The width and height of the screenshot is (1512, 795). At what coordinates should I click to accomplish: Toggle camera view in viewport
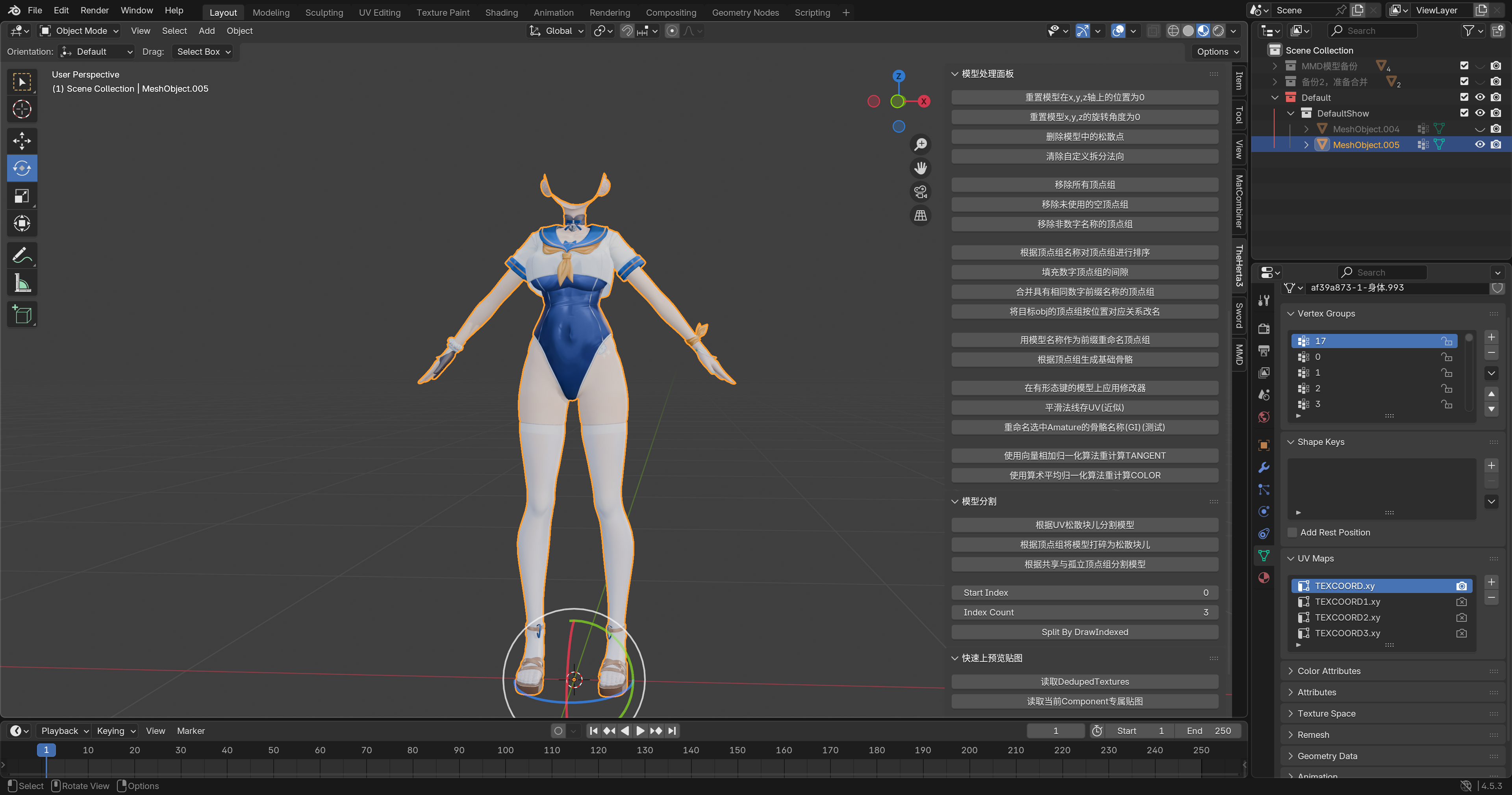[920, 192]
